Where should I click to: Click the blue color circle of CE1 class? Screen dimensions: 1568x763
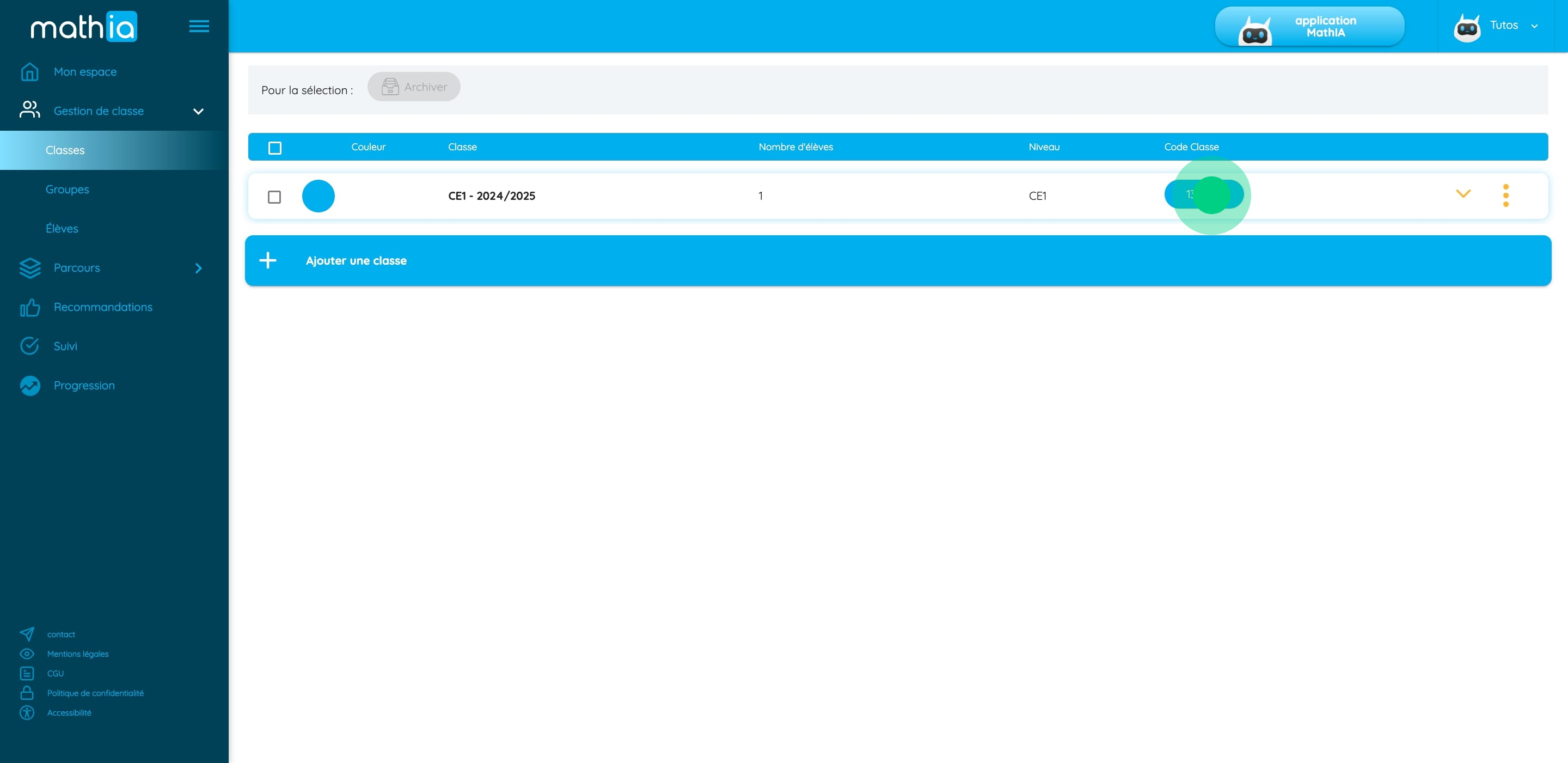click(318, 196)
